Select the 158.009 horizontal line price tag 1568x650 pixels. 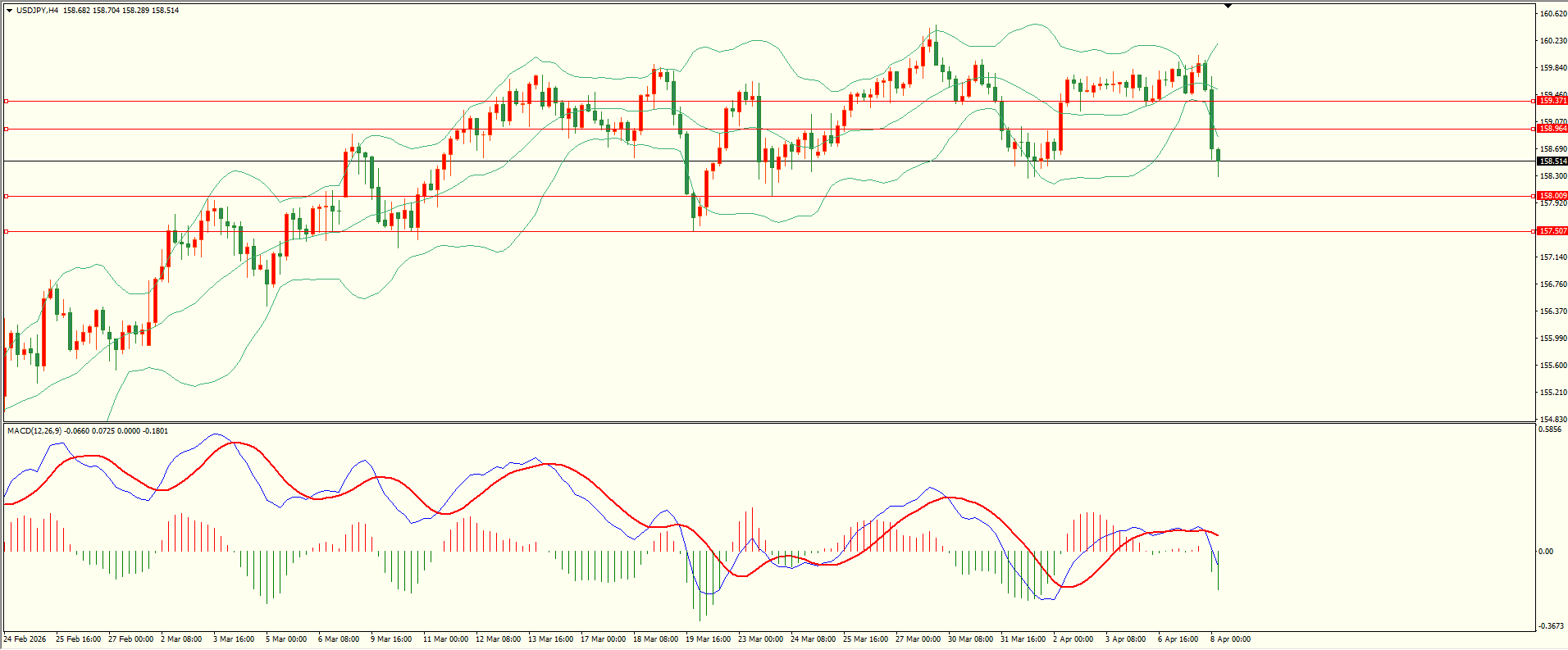[x=1552, y=196]
